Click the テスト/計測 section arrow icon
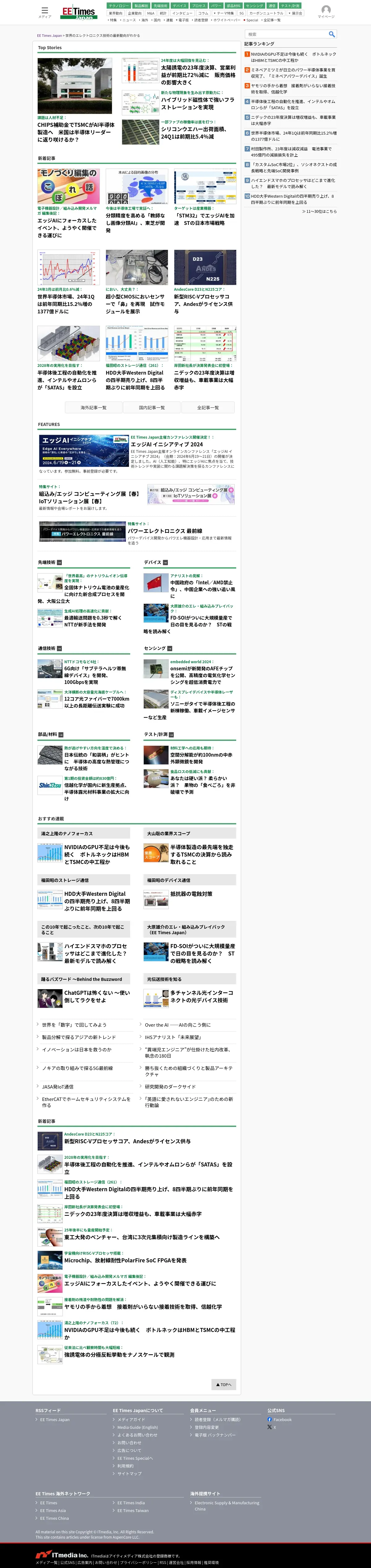 pos(172,735)
